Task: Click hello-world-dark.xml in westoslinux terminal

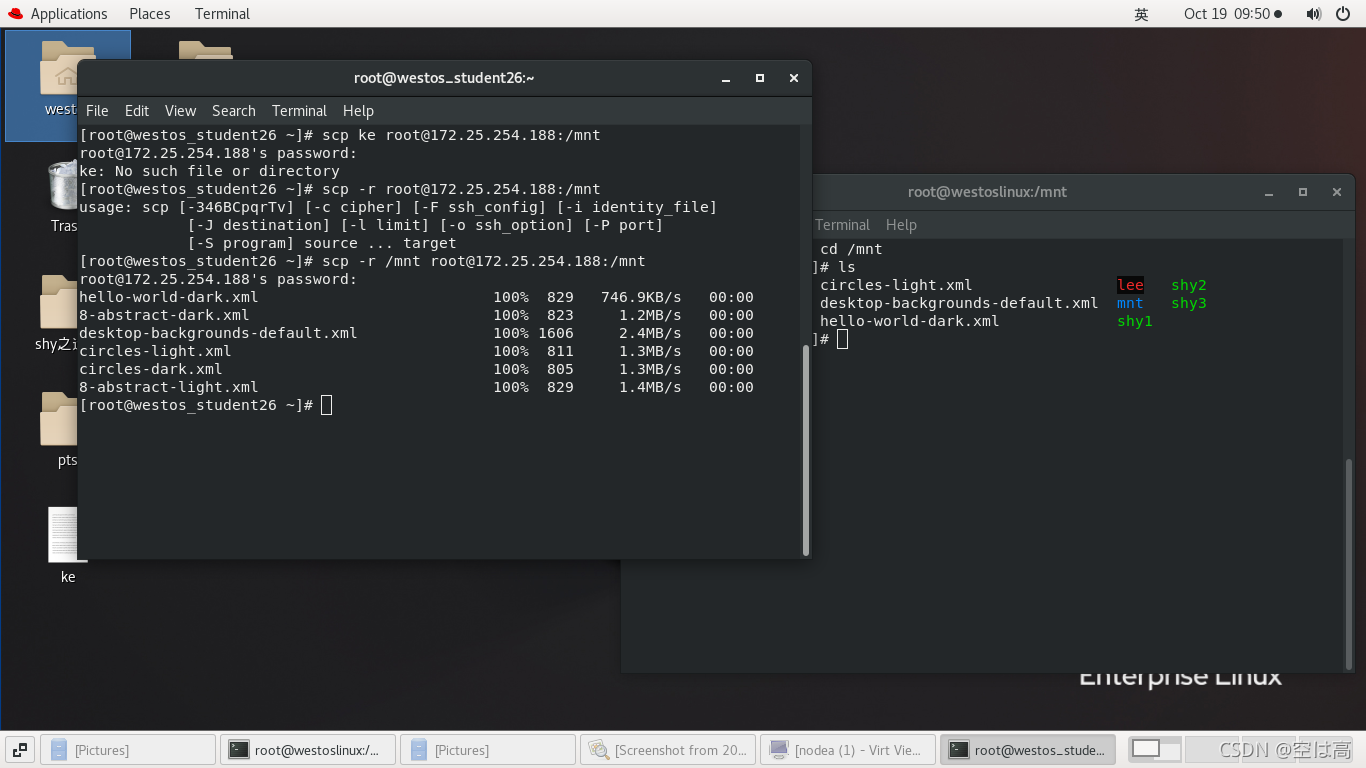Action: [x=909, y=321]
